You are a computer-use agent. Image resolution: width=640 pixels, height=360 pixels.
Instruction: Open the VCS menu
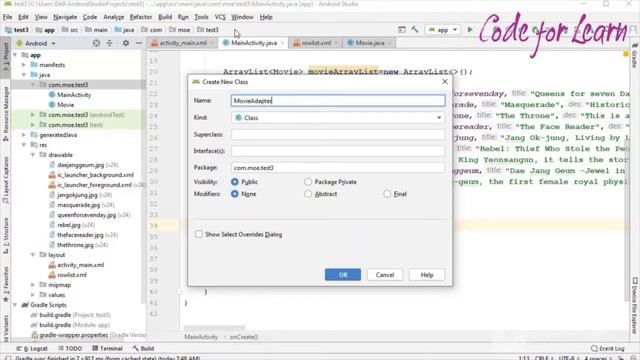tap(220, 17)
